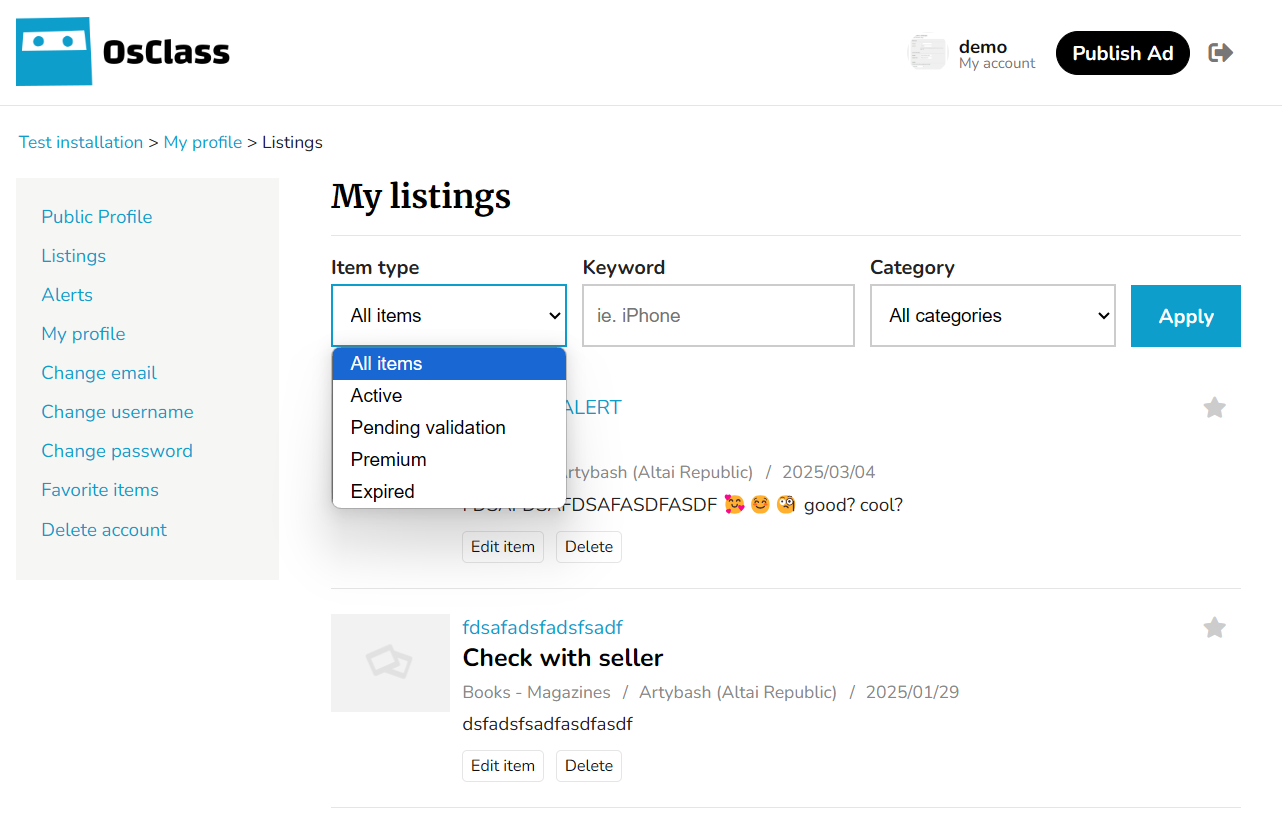Open Public Profile in the sidebar
This screenshot has width=1282, height=813.
[x=97, y=217]
